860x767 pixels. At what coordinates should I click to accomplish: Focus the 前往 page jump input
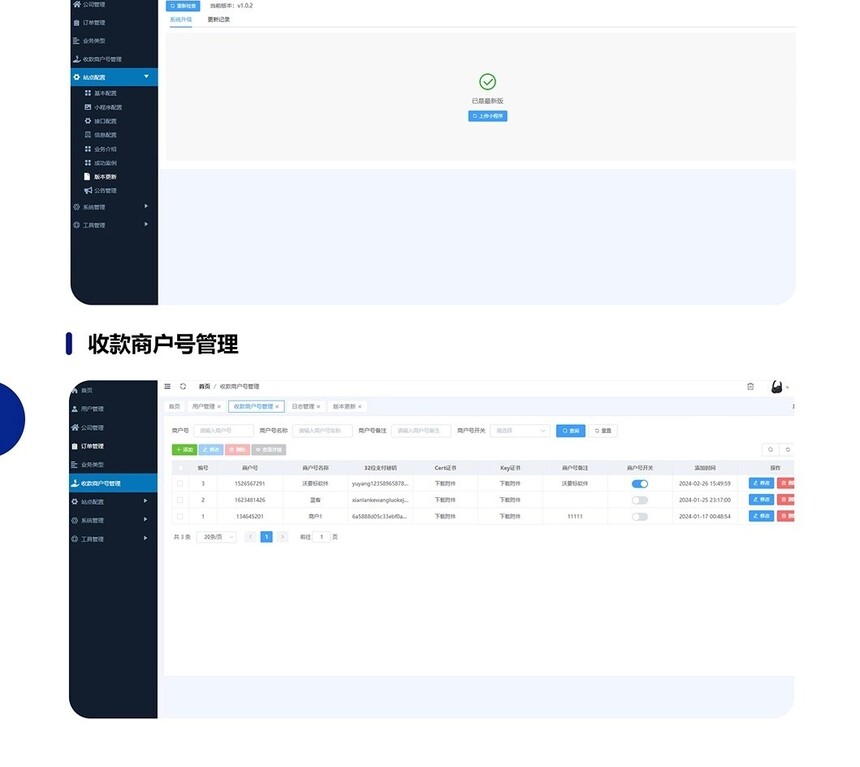click(x=321, y=537)
